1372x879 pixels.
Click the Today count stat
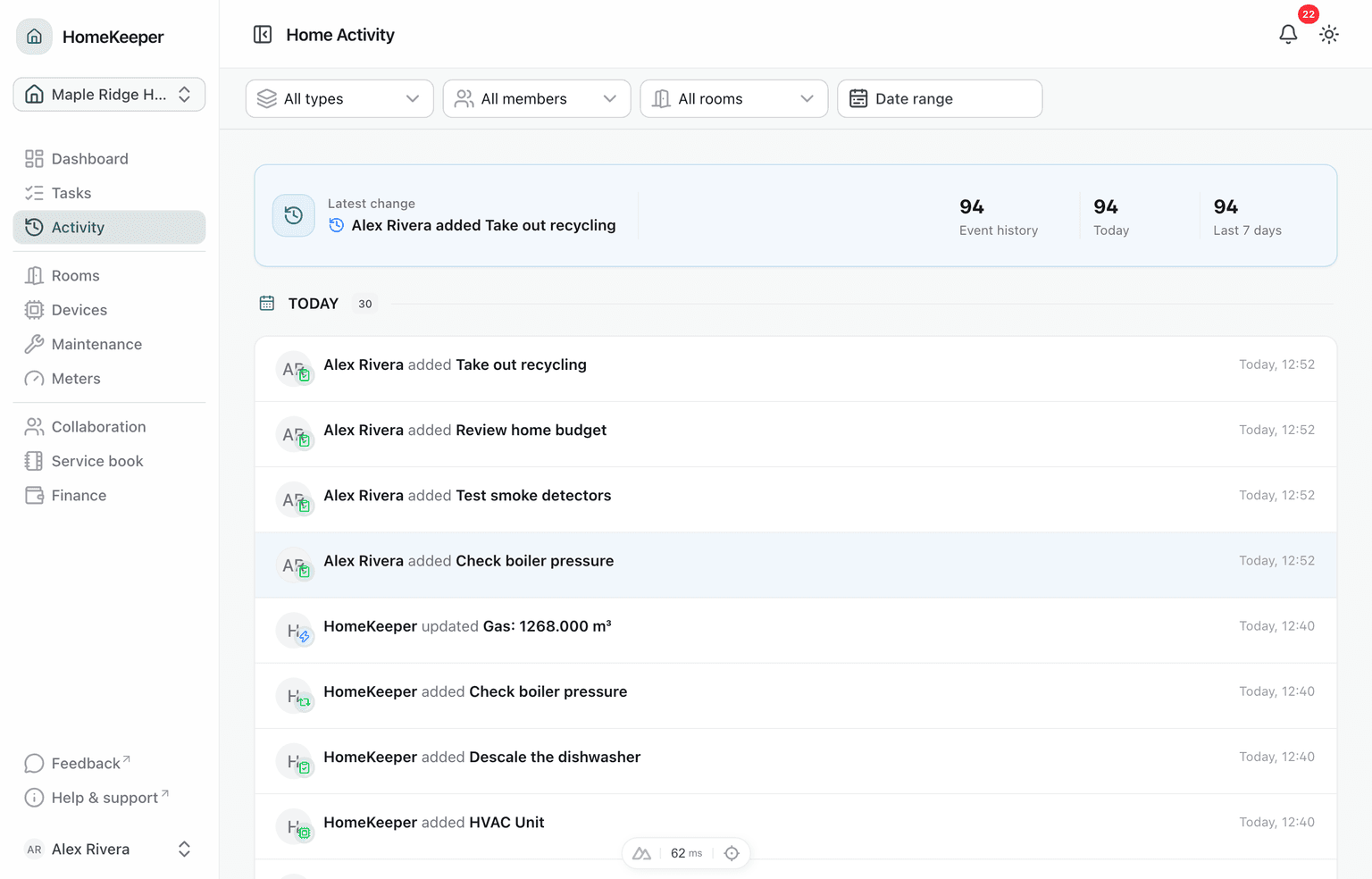(1111, 217)
